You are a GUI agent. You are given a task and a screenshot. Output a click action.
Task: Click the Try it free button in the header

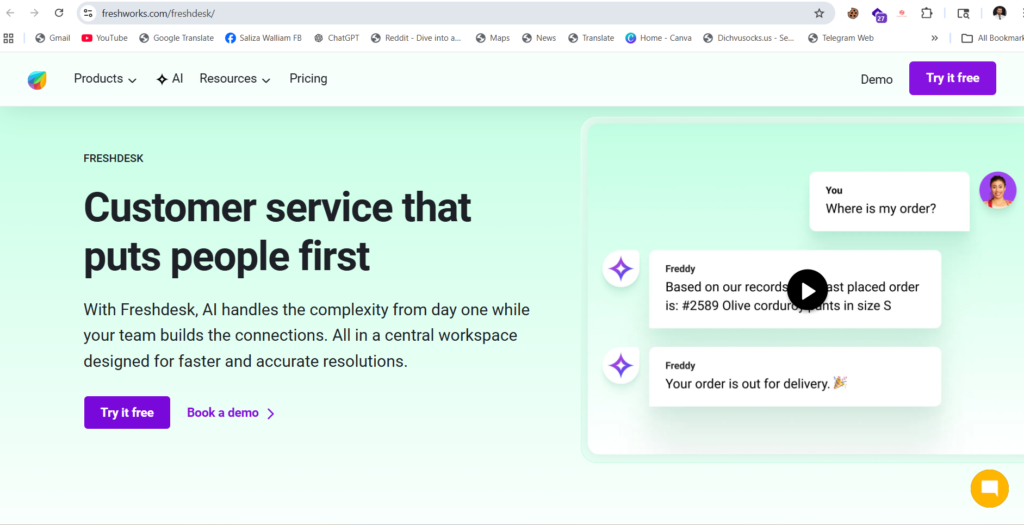[x=952, y=78]
